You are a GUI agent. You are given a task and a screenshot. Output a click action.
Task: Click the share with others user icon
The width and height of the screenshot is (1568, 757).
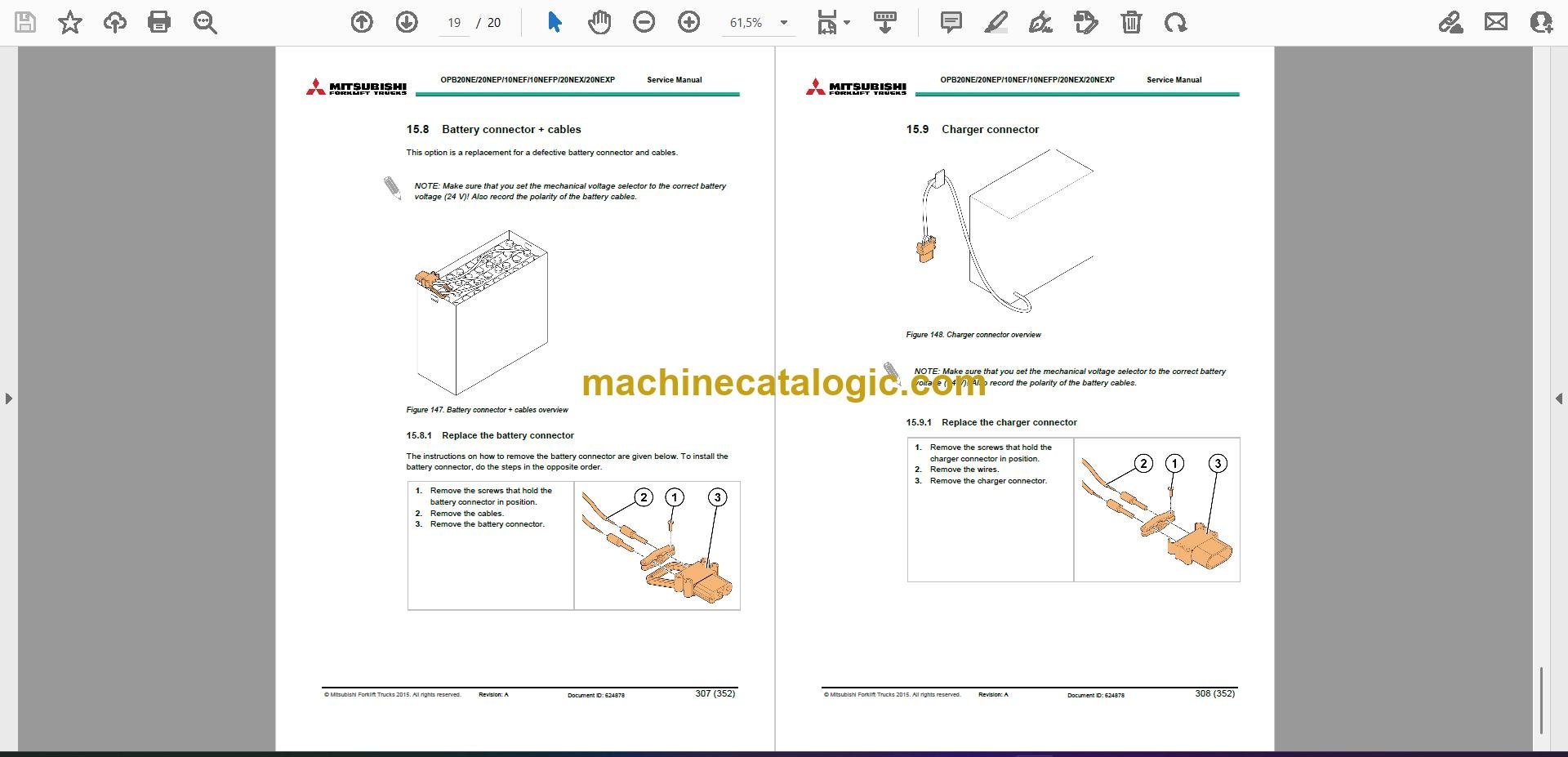[1541, 22]
